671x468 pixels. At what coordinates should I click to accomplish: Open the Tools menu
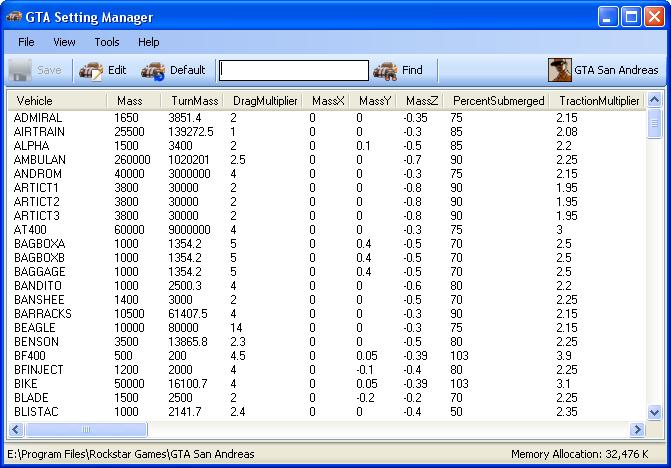(x=107, y=42)
